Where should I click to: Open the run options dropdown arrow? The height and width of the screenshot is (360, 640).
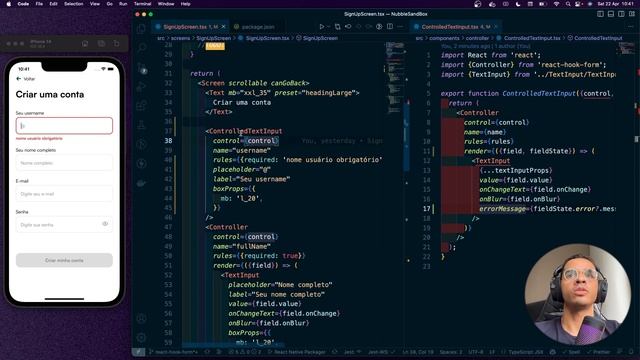(328, 27)
